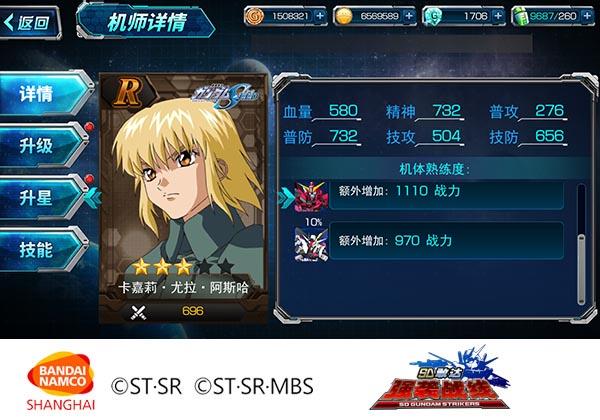Add gems using plus beside 1706
The image size is (600, 420).
[498, 16]
